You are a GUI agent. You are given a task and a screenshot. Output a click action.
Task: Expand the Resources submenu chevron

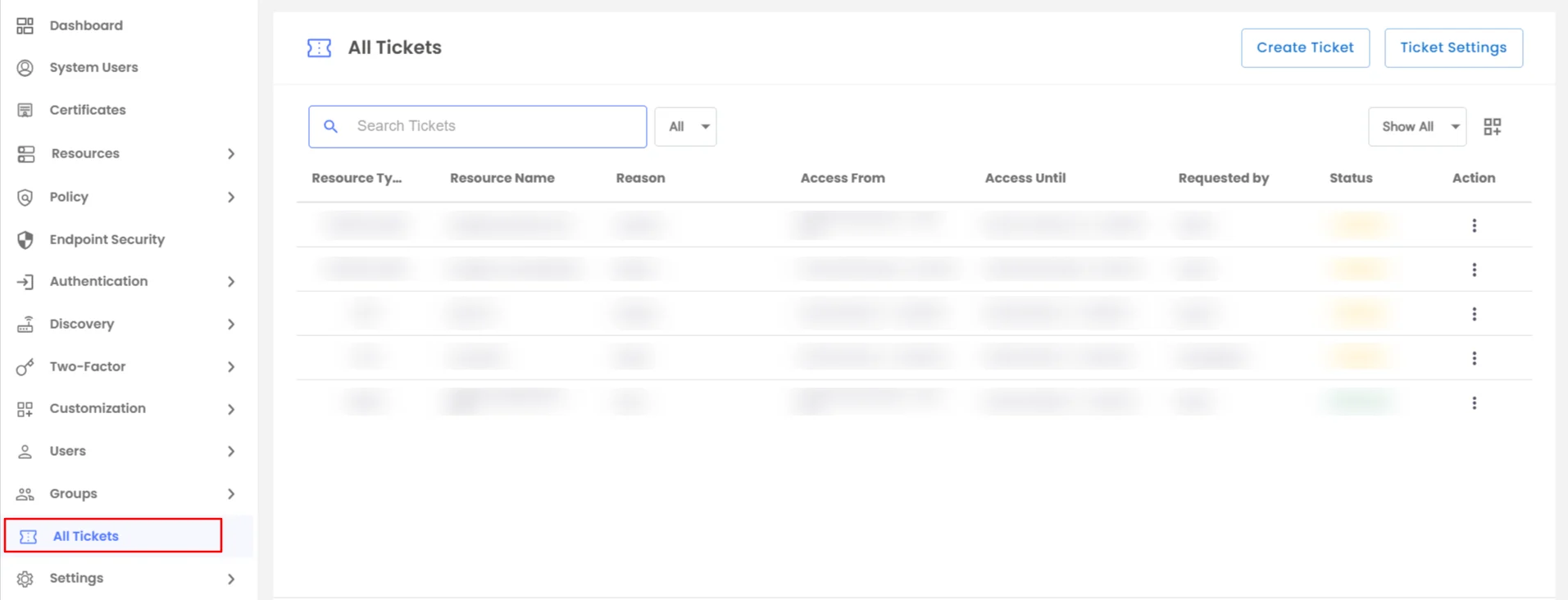point(231,153)
